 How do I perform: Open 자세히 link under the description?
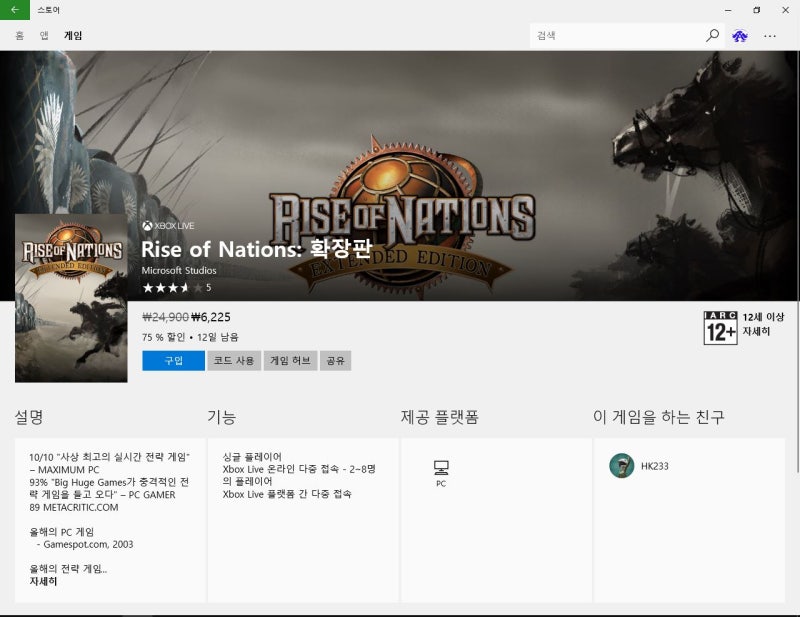click(43, 581)
